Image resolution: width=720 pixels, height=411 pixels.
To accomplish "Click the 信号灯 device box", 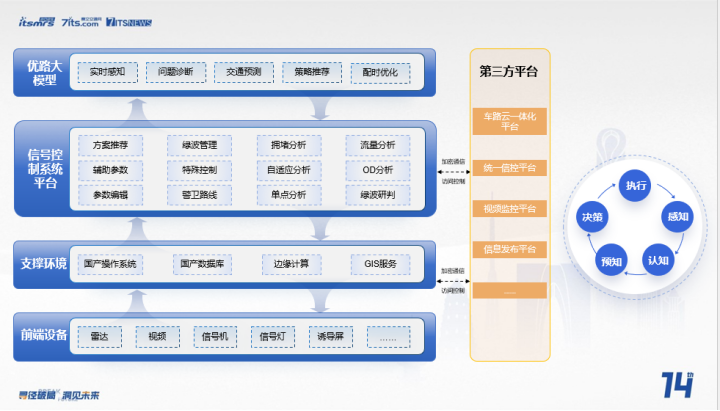I will point(273,337).
